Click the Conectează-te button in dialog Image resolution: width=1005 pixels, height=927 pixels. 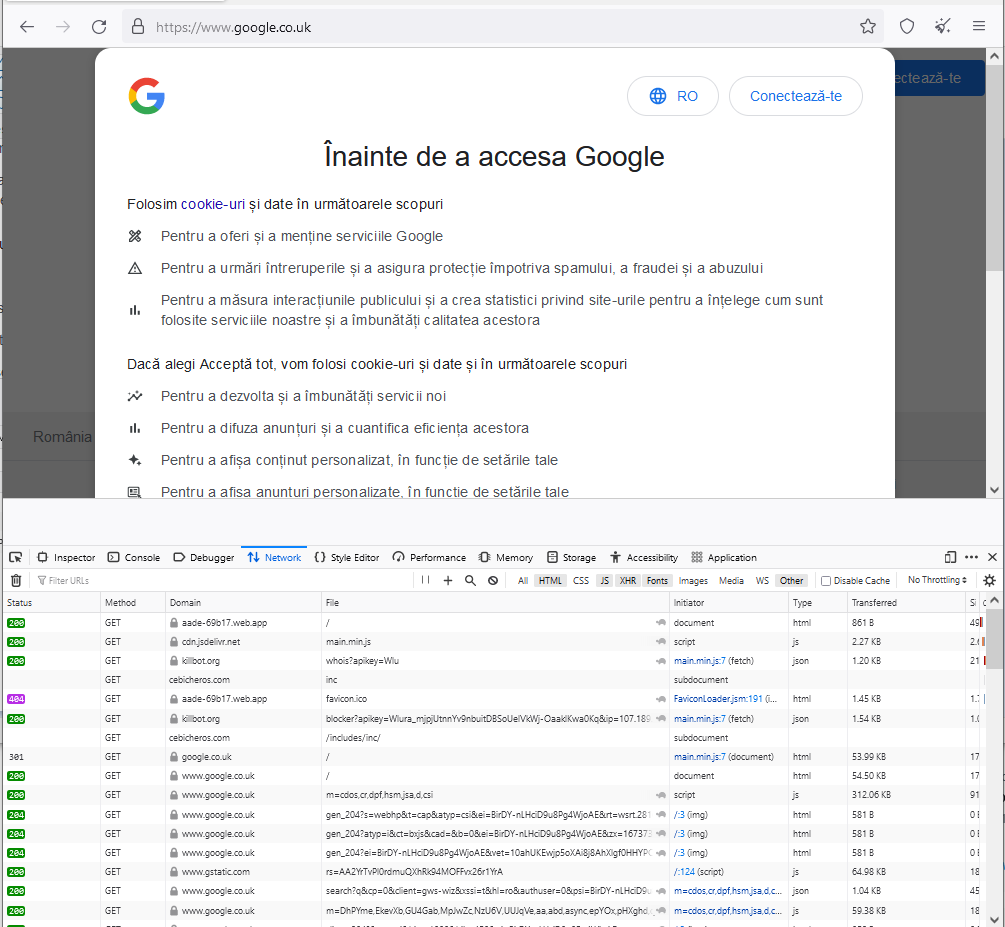pos(795,96)
